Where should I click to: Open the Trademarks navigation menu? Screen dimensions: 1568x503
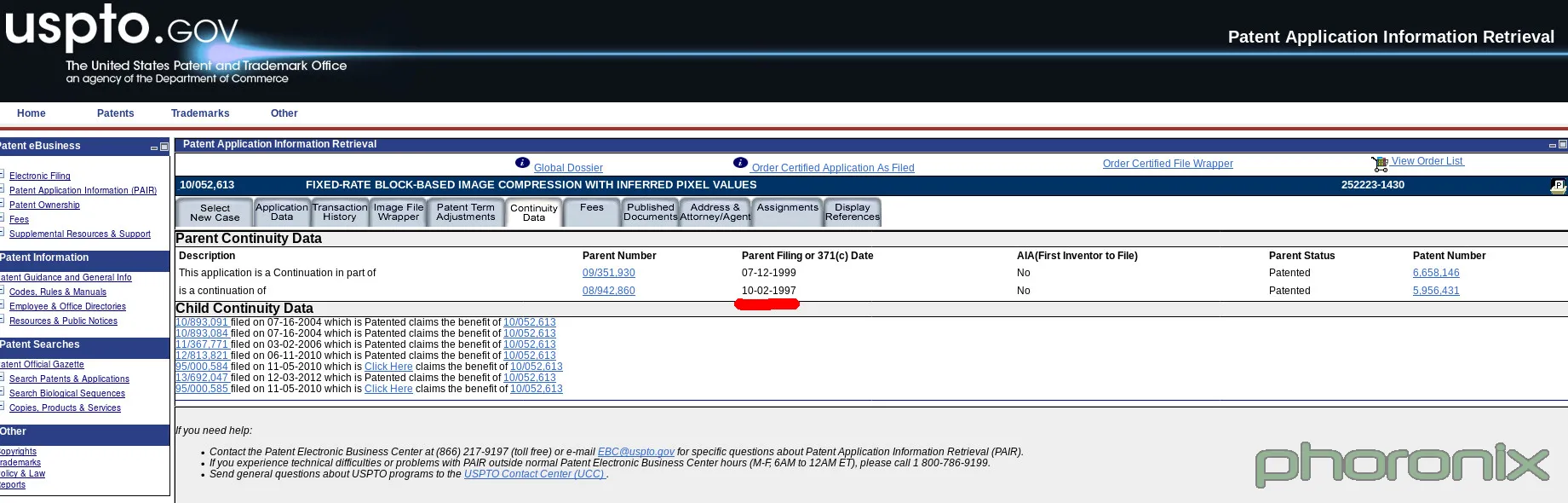[200, 113]
